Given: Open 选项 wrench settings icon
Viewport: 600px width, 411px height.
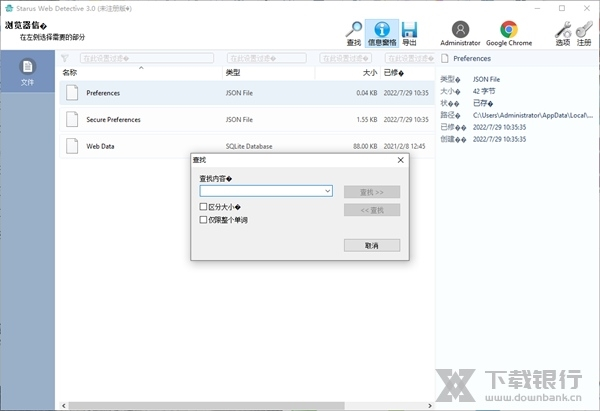Looking at the screenshot, I should pos(563,29).
